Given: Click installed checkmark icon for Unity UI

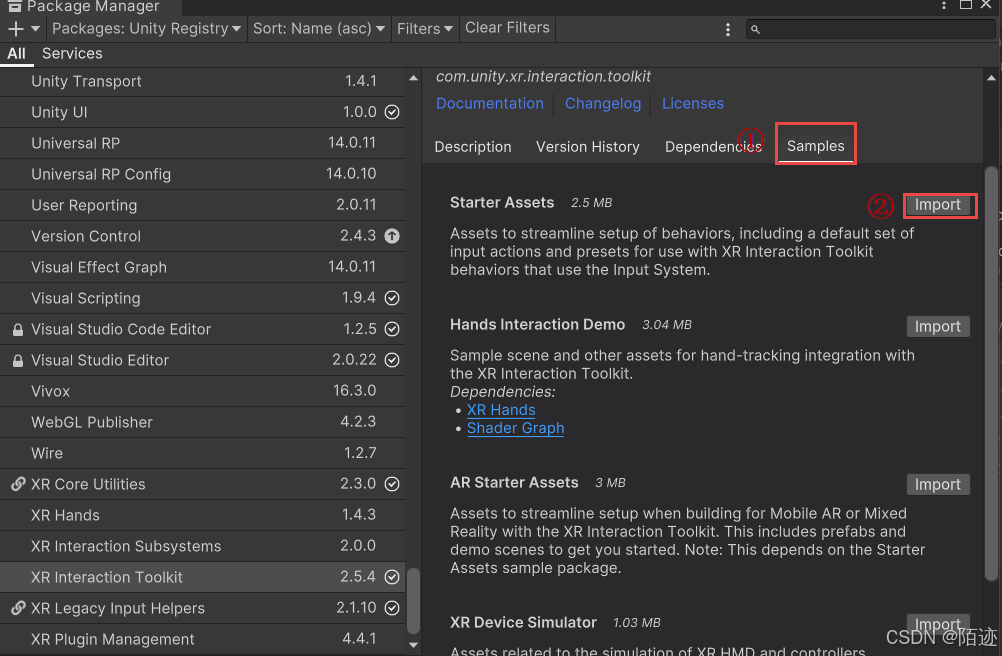Looking at the screenshot, I should (392, 112).
